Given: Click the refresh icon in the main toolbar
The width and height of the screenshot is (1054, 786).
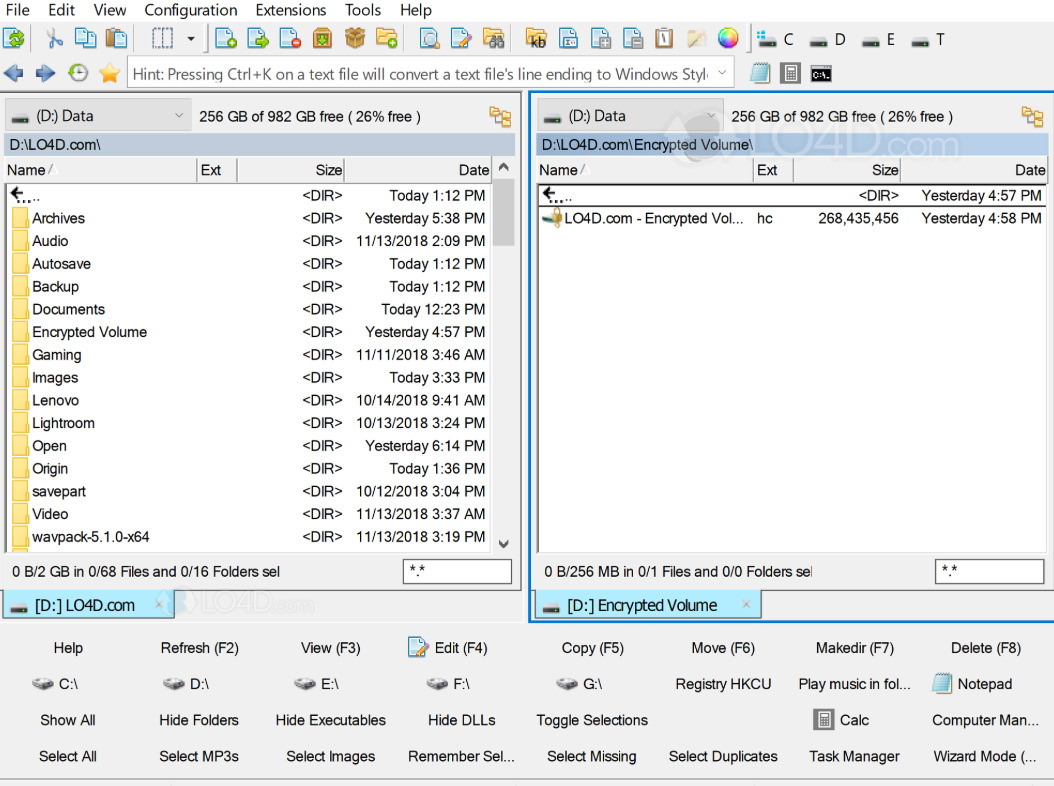Looking at the screenshot, I should pyautogui.click(x=14, y=39).
